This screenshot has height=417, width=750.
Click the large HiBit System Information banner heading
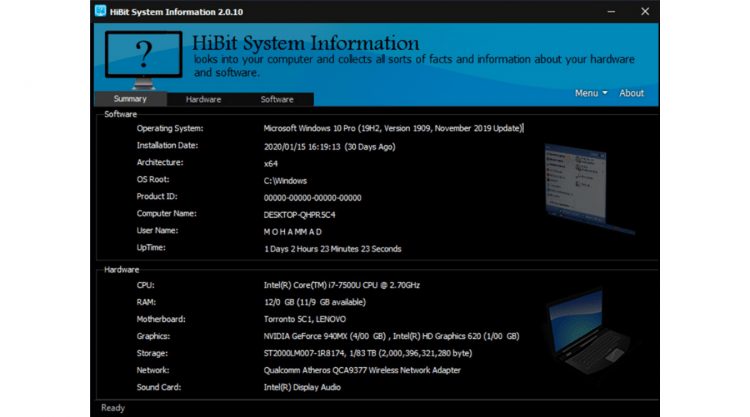(x=306, y=43)
